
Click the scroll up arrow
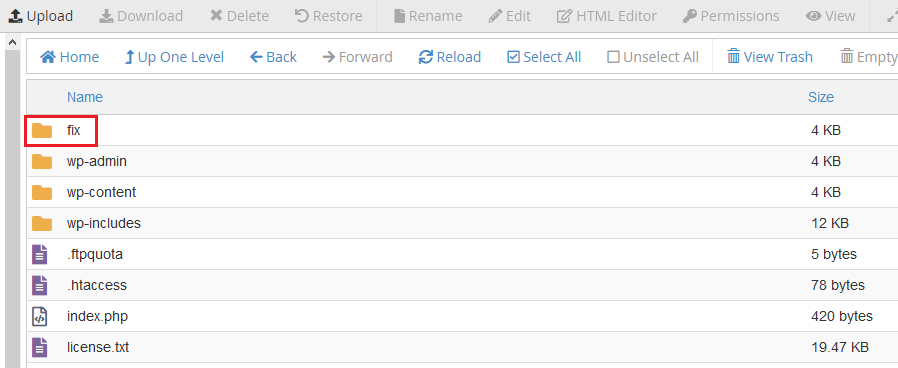click(13, 42)
